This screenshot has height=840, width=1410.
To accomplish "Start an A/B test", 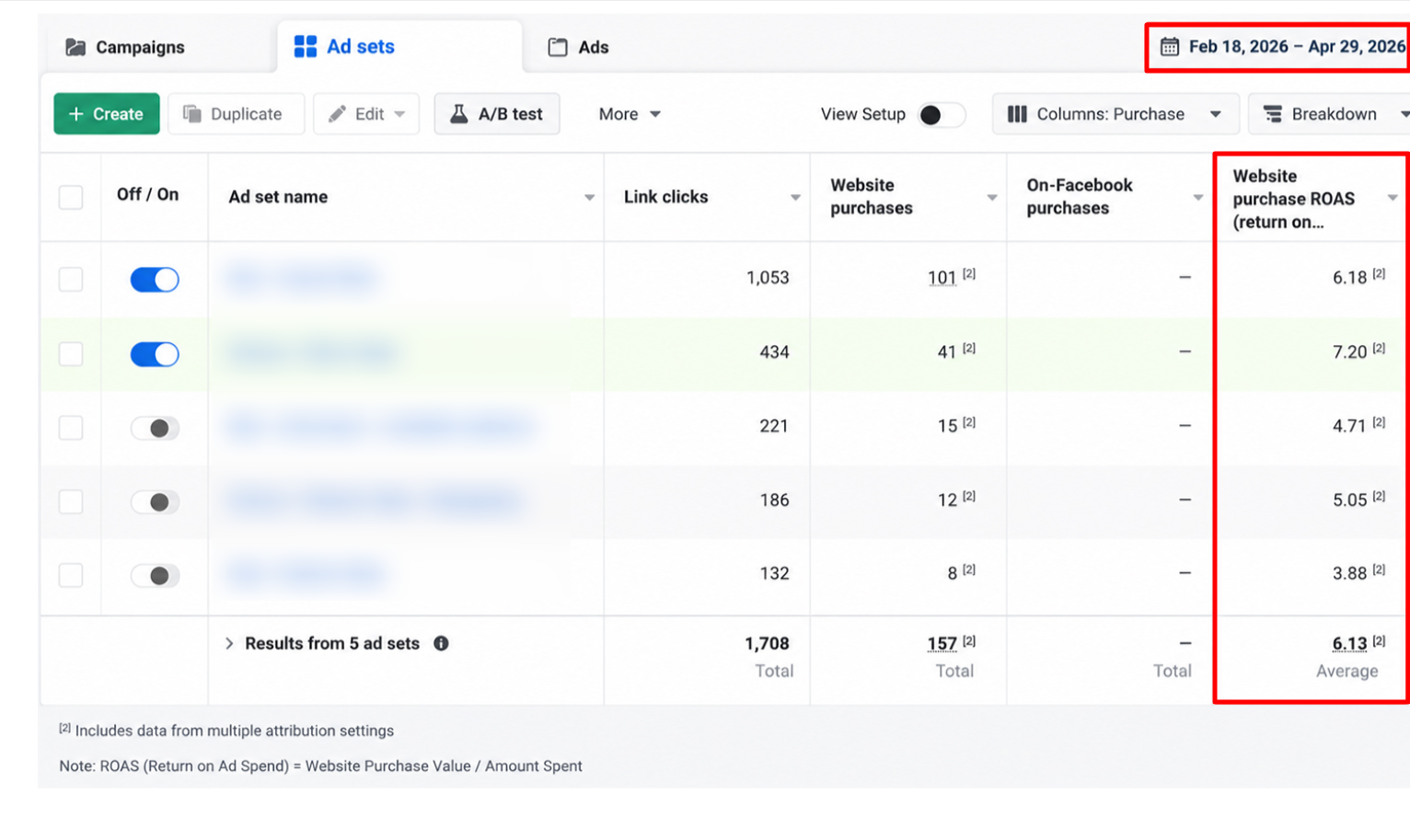I will [x=497, y=114].
